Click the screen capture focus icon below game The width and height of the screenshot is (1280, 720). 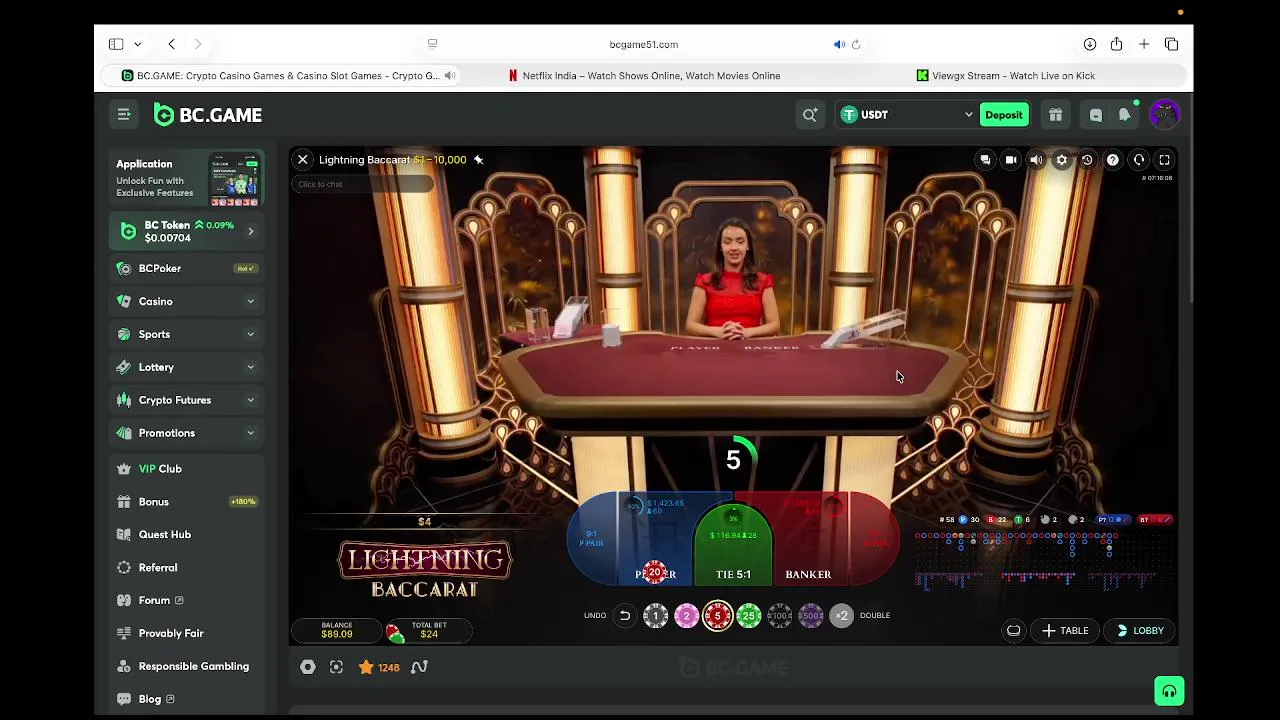(x=336, y=667)
